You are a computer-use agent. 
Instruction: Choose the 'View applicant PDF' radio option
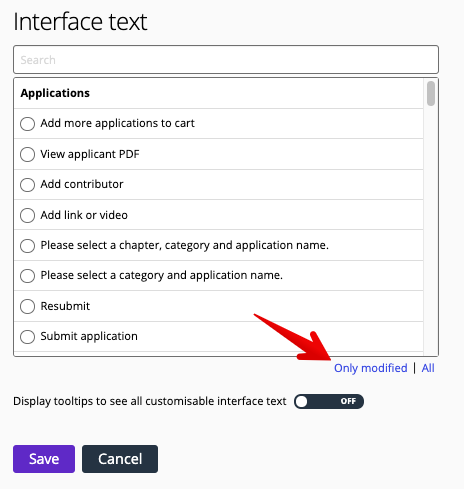27,154
